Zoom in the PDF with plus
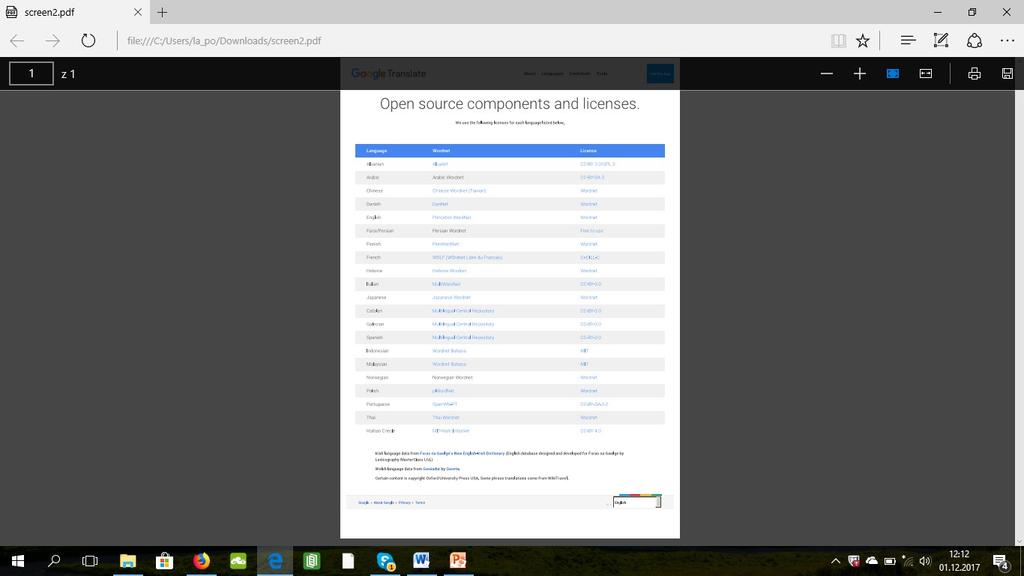1024x576 pixels. coord(859,74)
